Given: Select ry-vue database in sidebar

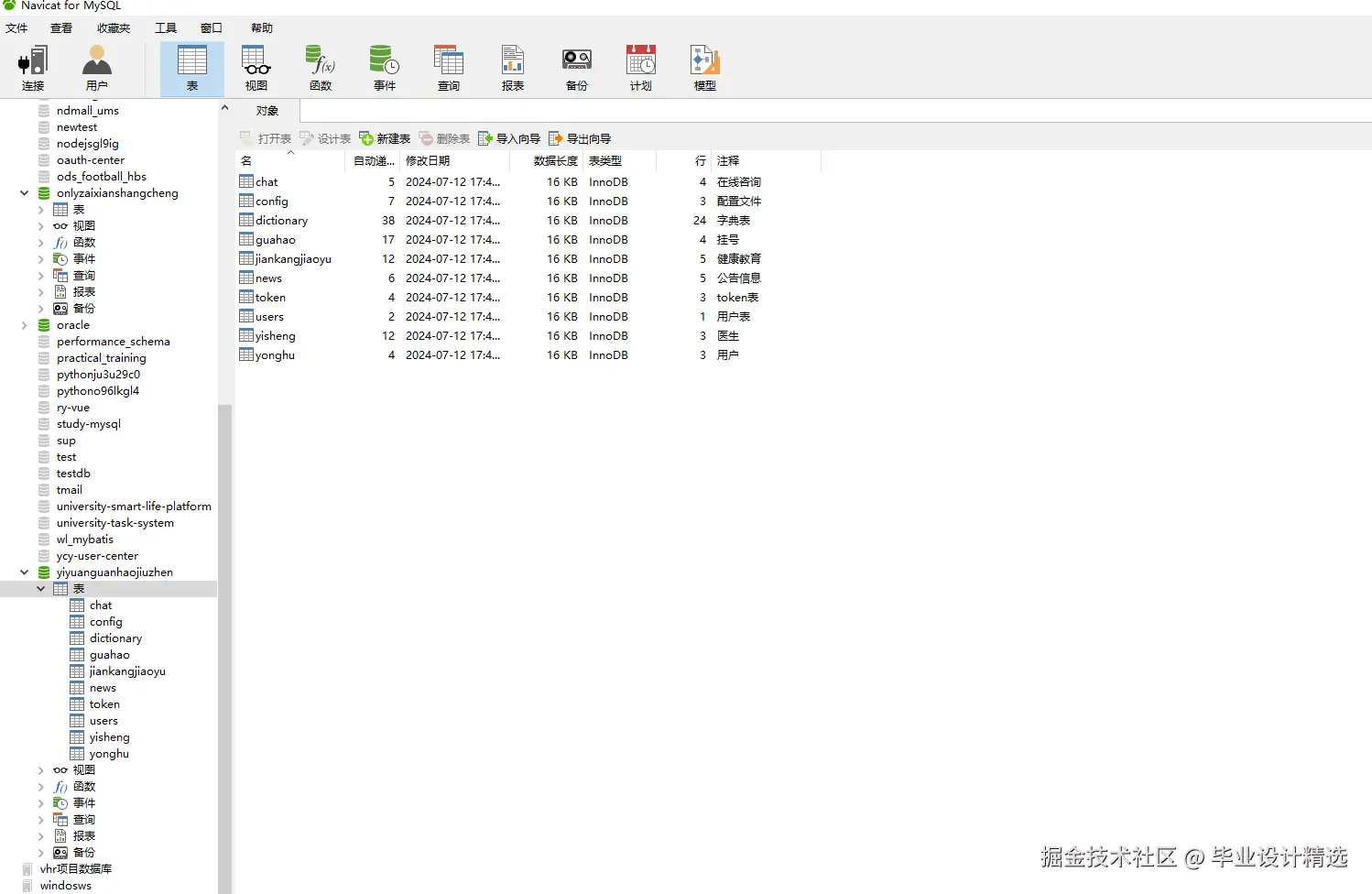Looking at the screenshot, I should click(73, 408).
